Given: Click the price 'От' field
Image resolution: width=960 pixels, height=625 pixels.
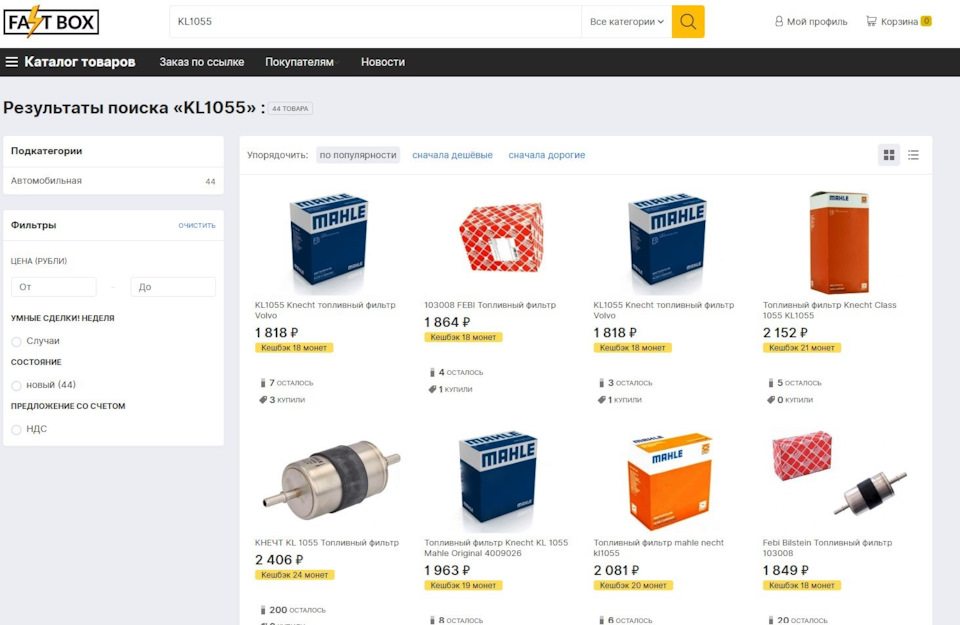Looking at the screenshot, I should click(x=54, y=286).
